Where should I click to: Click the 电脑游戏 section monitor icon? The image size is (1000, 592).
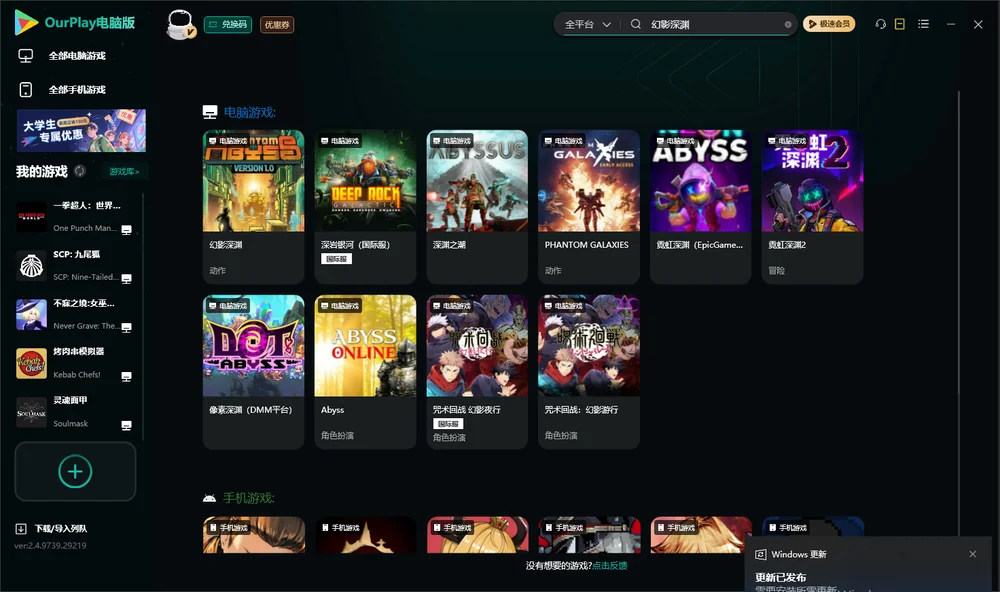(x=210, y=112)
